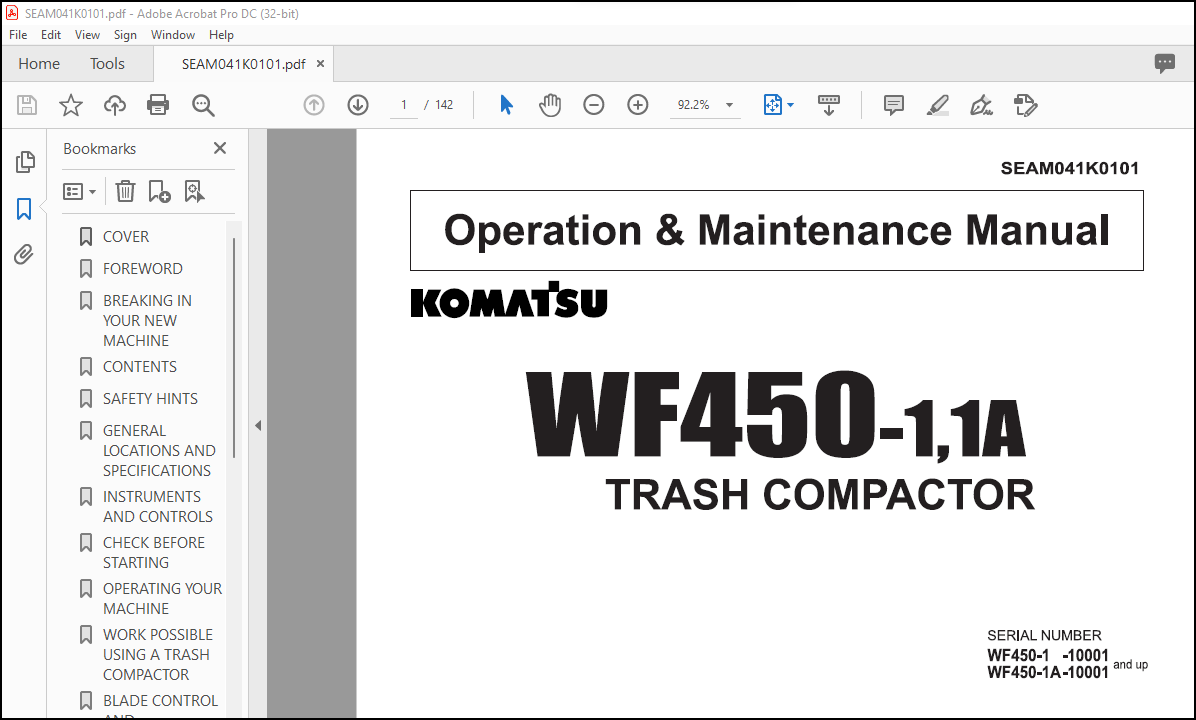Jump to the FOREWORD bookmark
The height and width of the screenshot is (720, 1196).
click(143, 268)
